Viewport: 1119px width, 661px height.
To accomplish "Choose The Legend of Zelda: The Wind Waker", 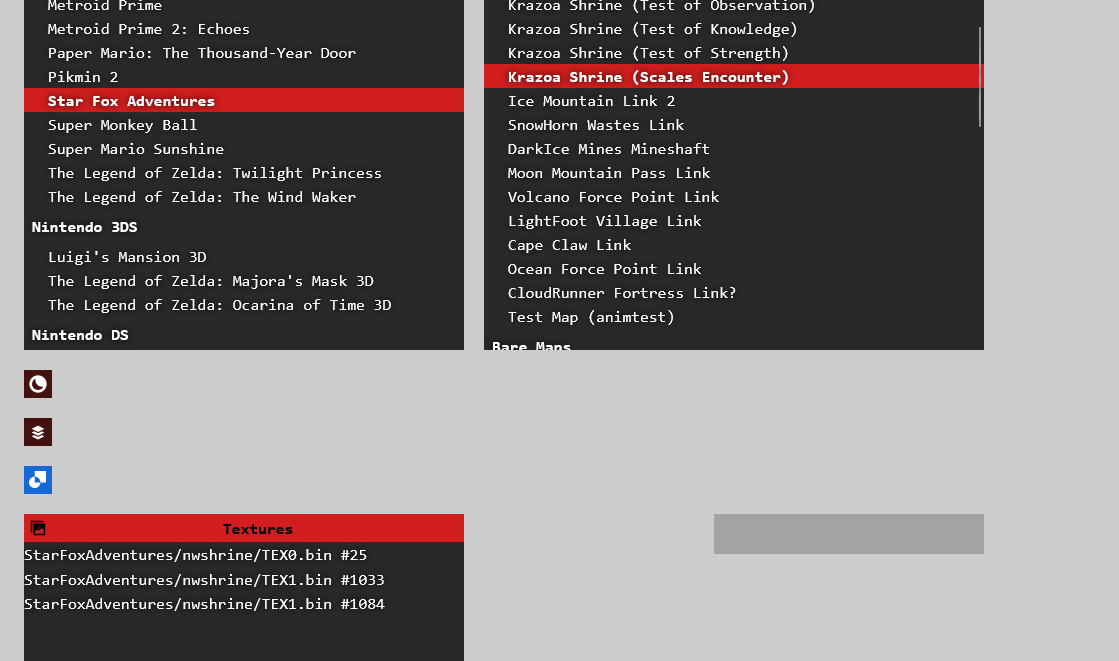I will [x=244, y=197].
